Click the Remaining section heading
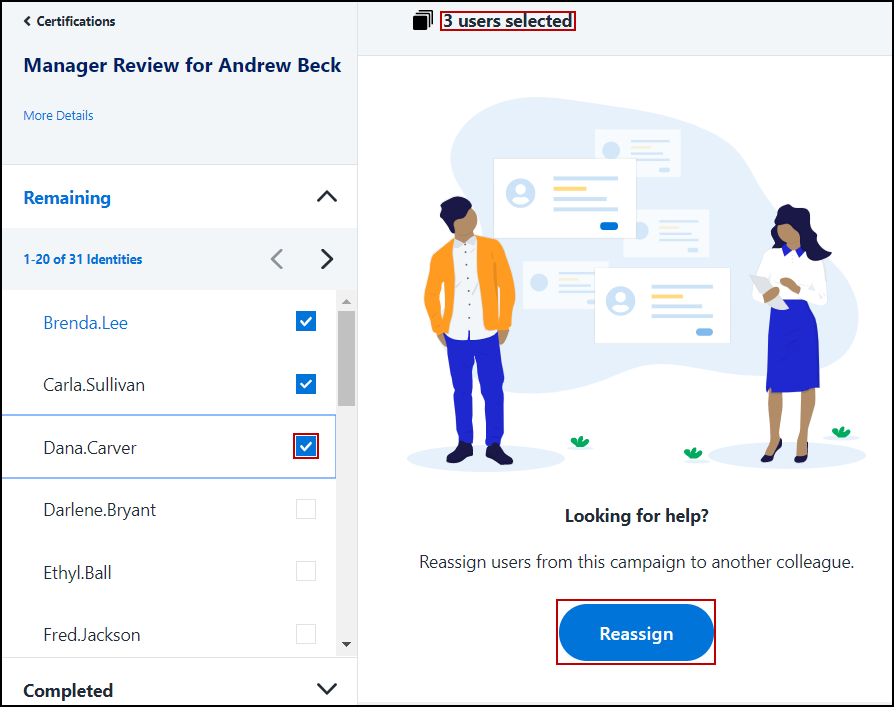This screenshot has height=707, width=894. pyautogui.click(x=67, y=198)
